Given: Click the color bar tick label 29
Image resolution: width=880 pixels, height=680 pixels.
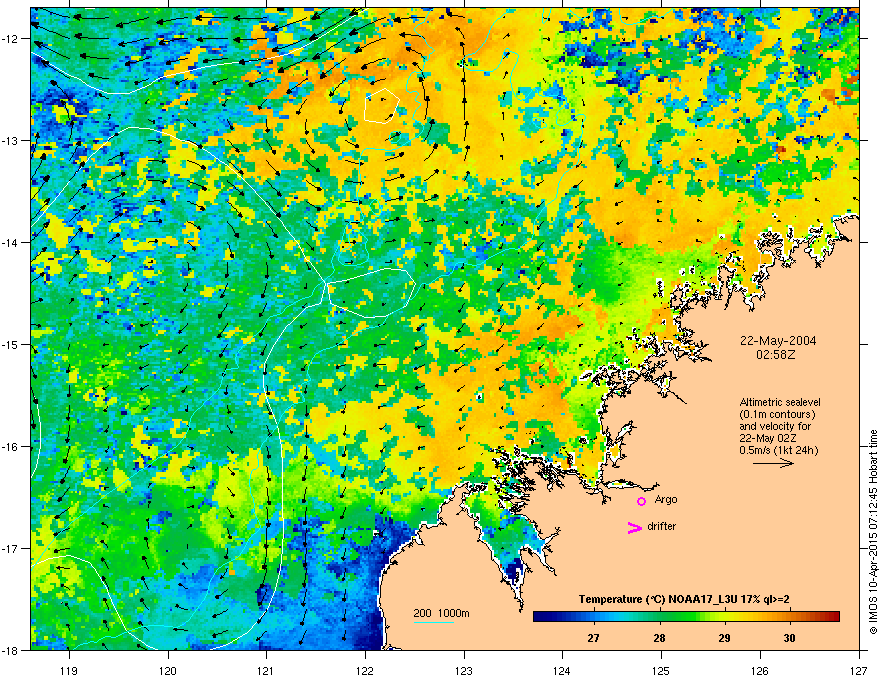Looking at the screenshot, I should coord(725,638).
